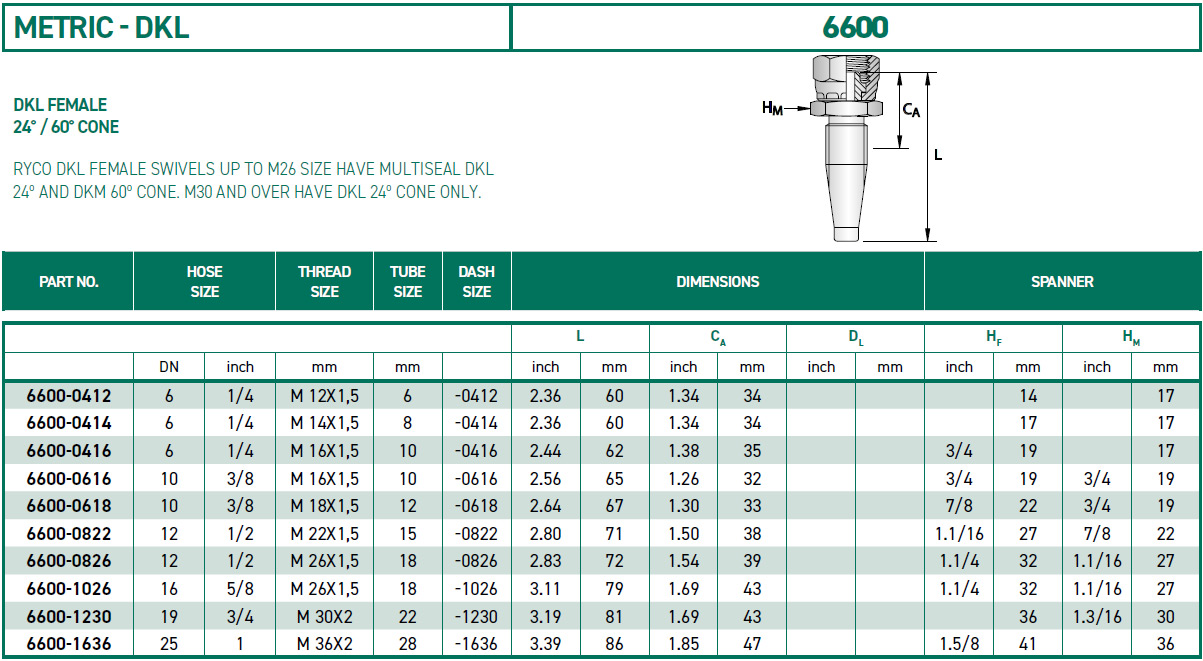This screenshot has height=661, width=1203.
Task: Click dash size -0412
Action: [477, 395]
